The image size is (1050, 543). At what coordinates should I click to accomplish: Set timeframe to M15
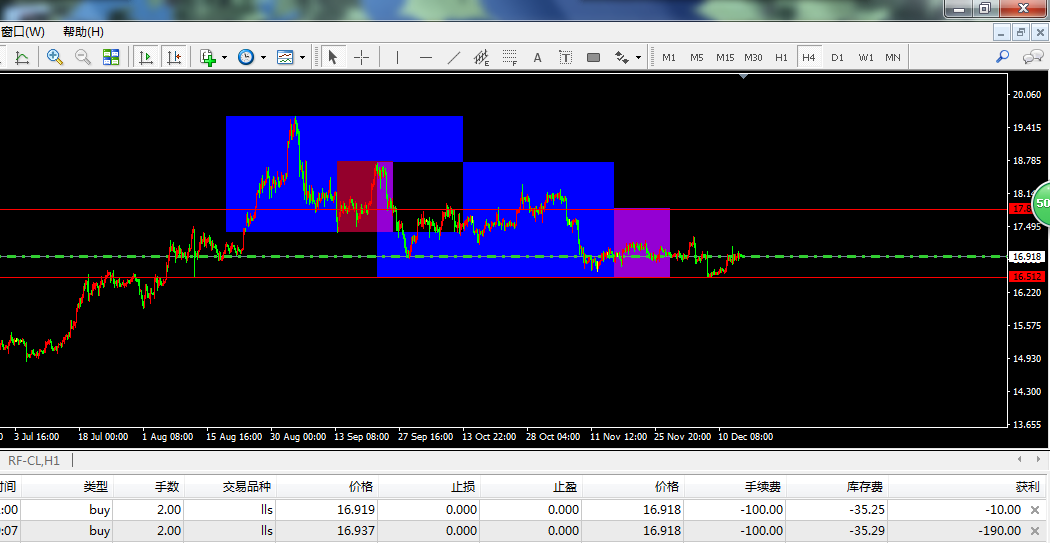(x=725, y=57)
